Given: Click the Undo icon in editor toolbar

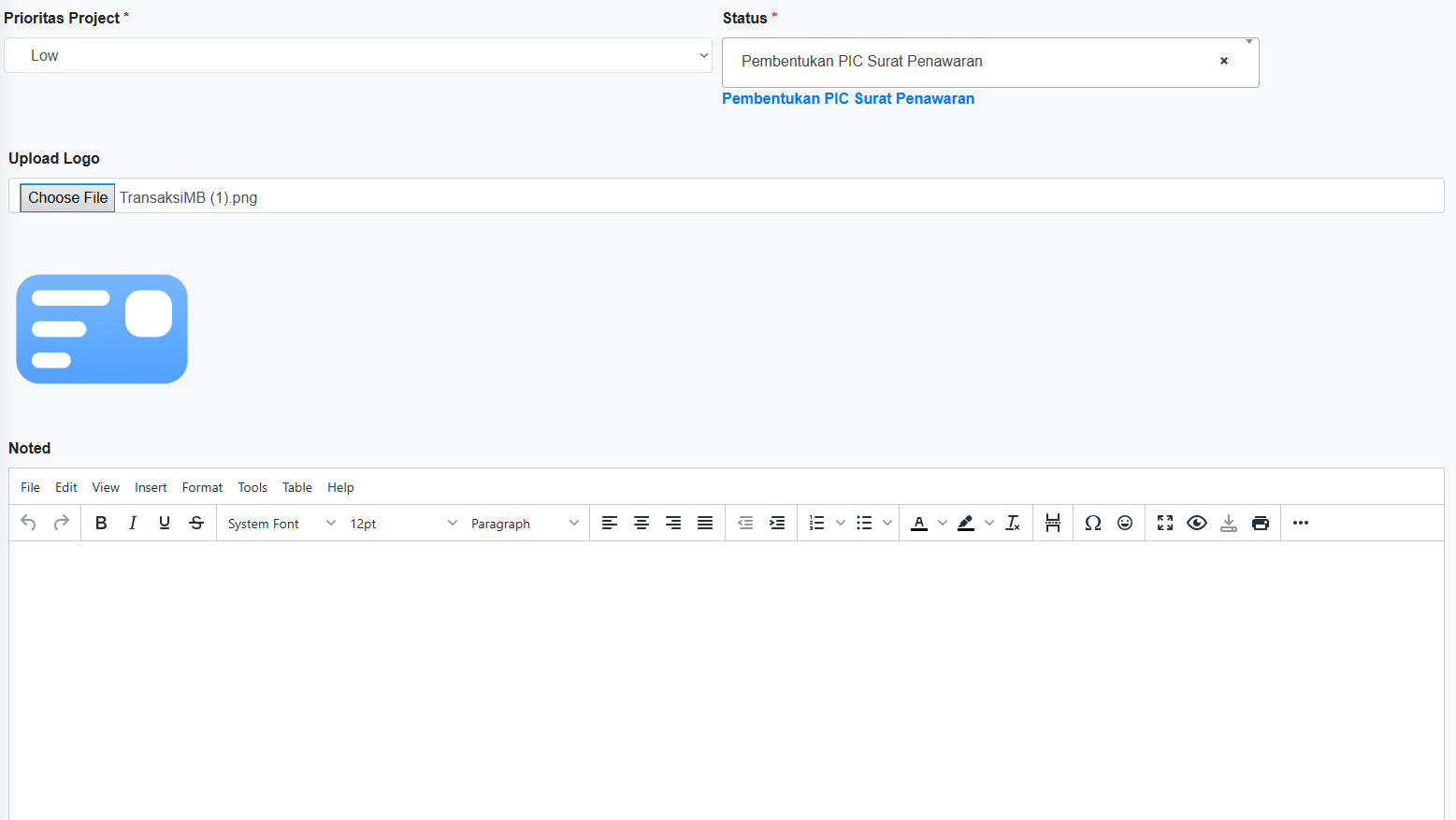Looking at the screenshot, I should coord(28,523).
